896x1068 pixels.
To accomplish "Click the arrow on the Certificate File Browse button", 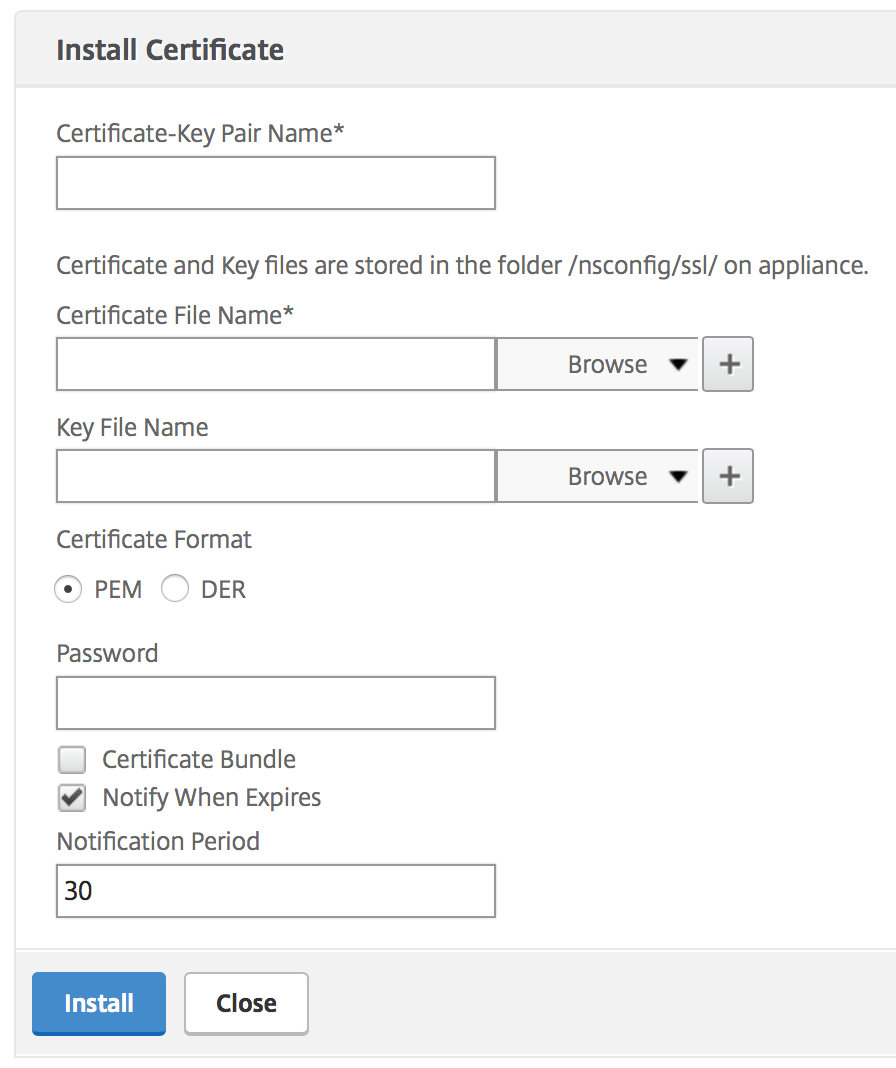I will point(679,364).
